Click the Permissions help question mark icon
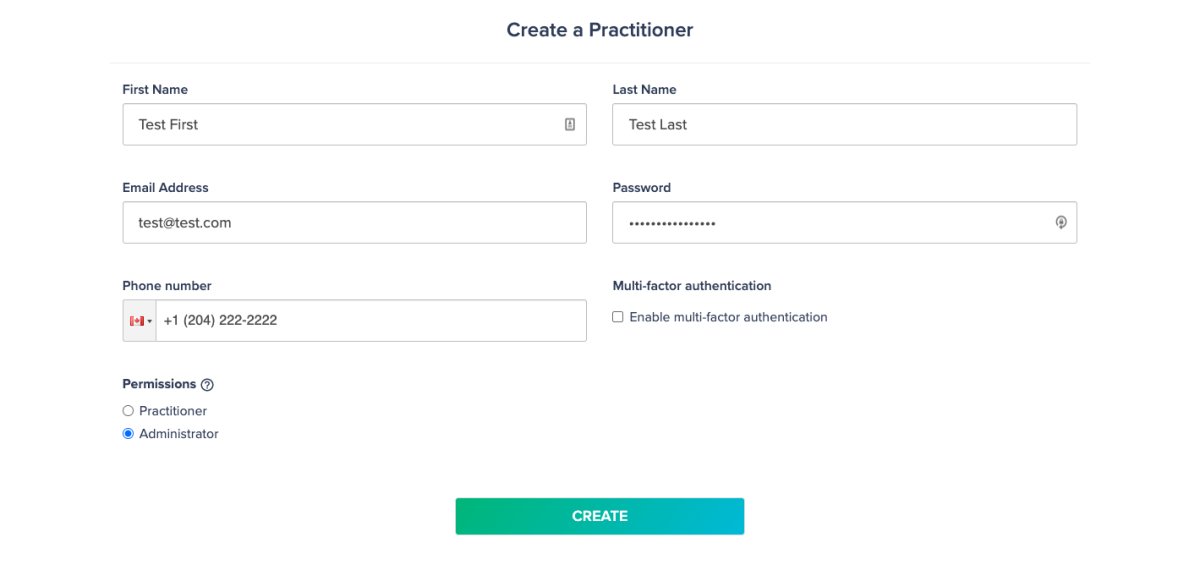Viewport: 1200px width, 575px height. click(207, 384)
